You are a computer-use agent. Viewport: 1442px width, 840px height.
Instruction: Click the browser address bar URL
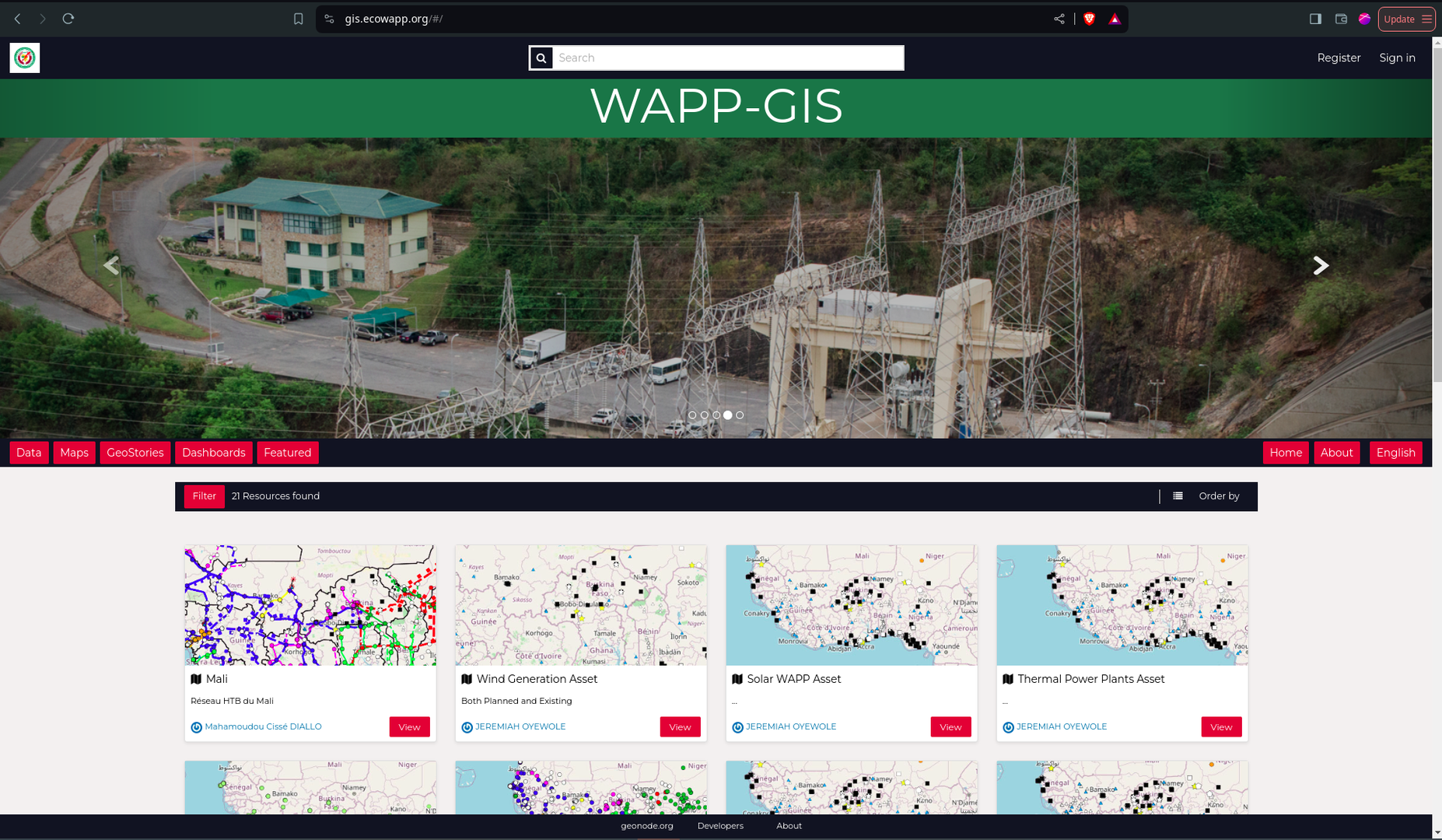coord(394,19)
